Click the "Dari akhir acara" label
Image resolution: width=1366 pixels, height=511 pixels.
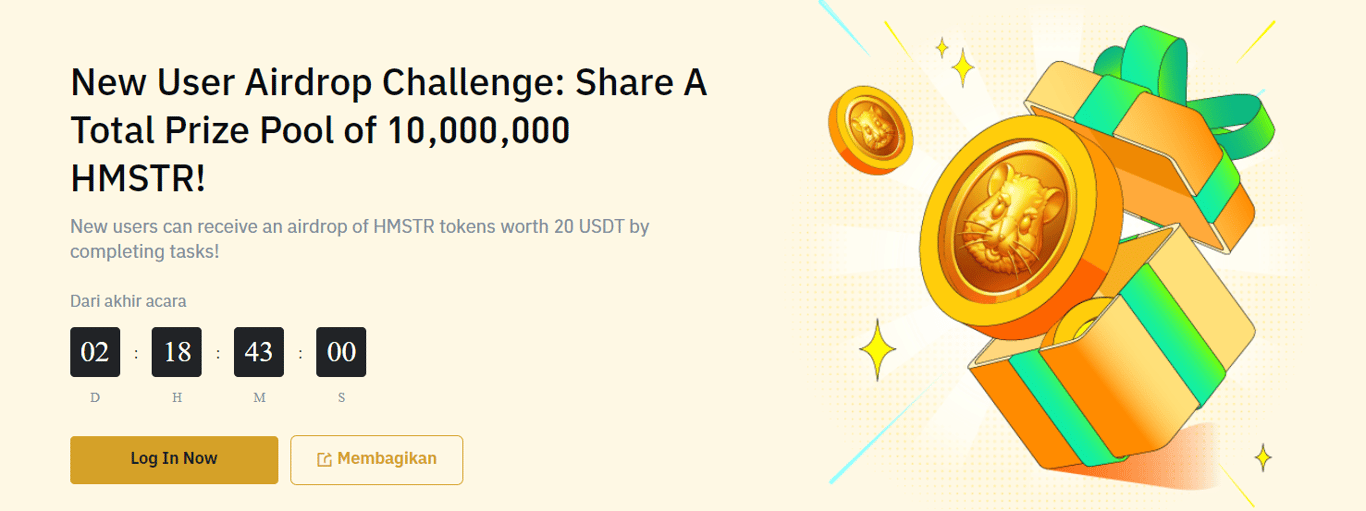(128, 301)
